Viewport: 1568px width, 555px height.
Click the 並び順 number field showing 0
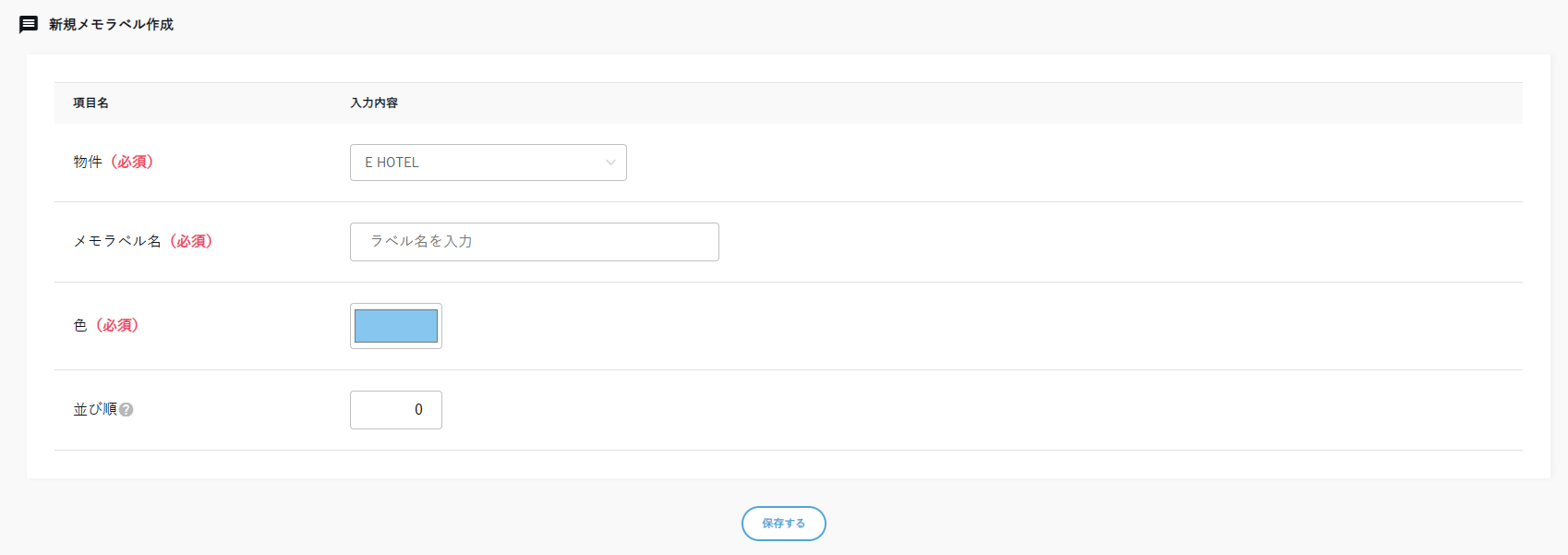396,410
